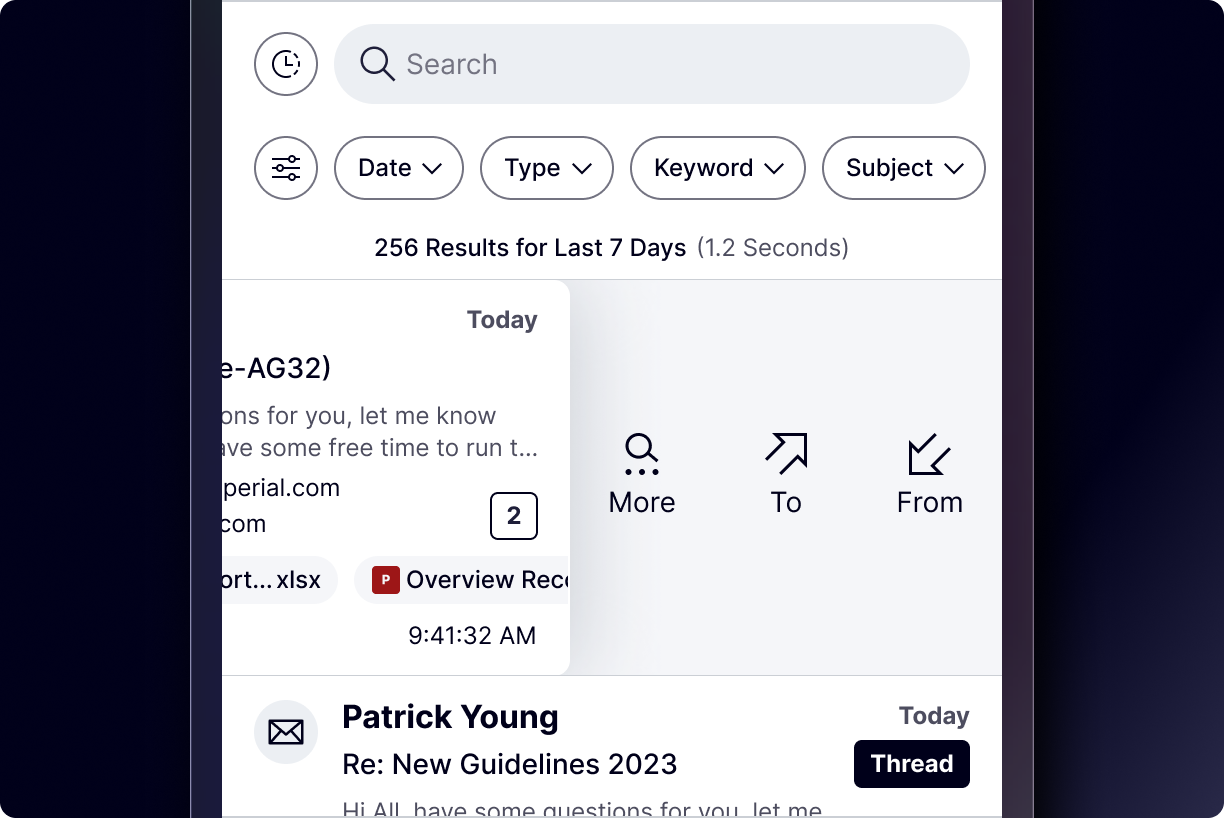Select the Patrick Young sender name

450,717
